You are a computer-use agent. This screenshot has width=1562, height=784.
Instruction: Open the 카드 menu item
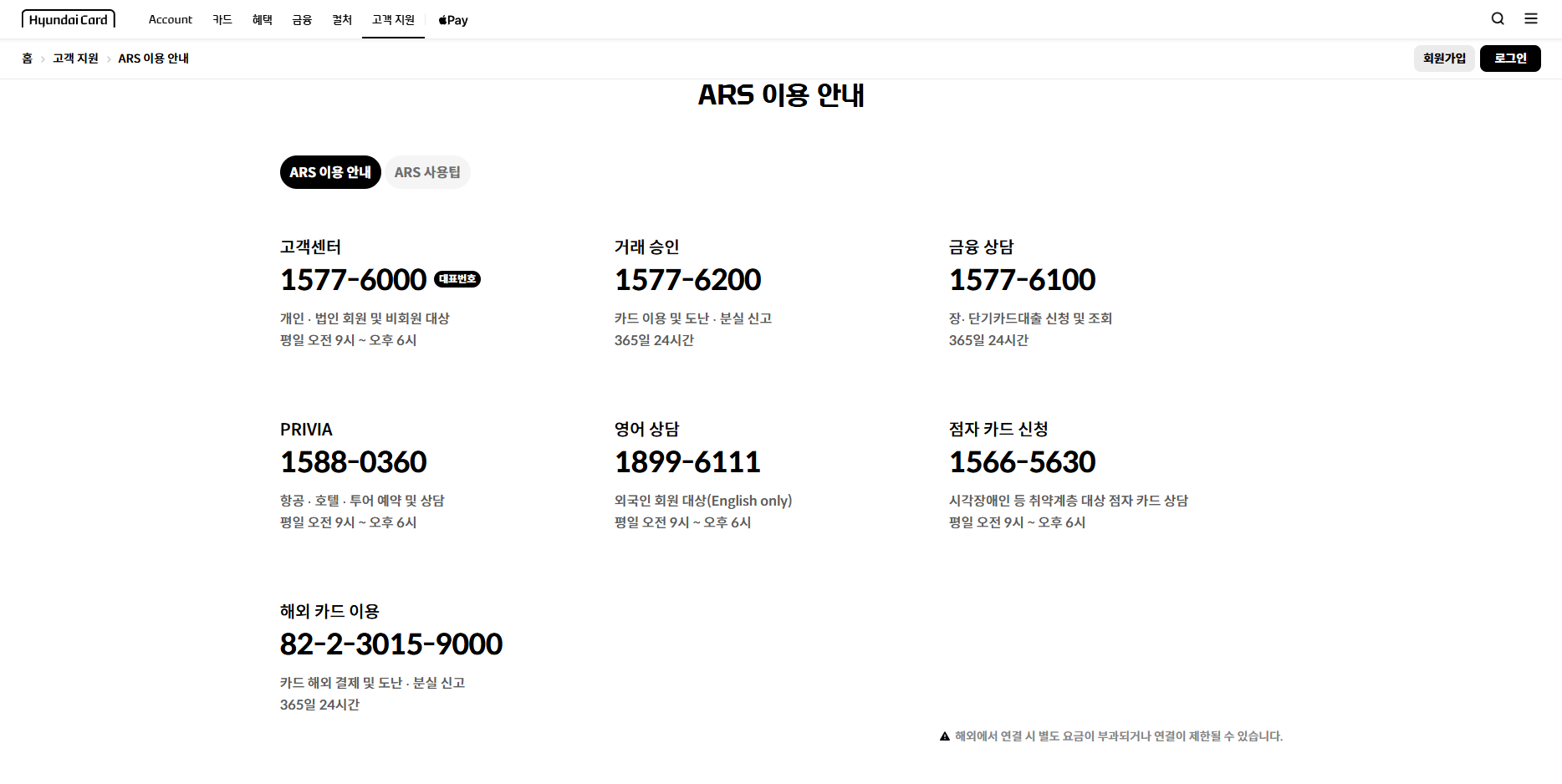(x=222, y=19)
